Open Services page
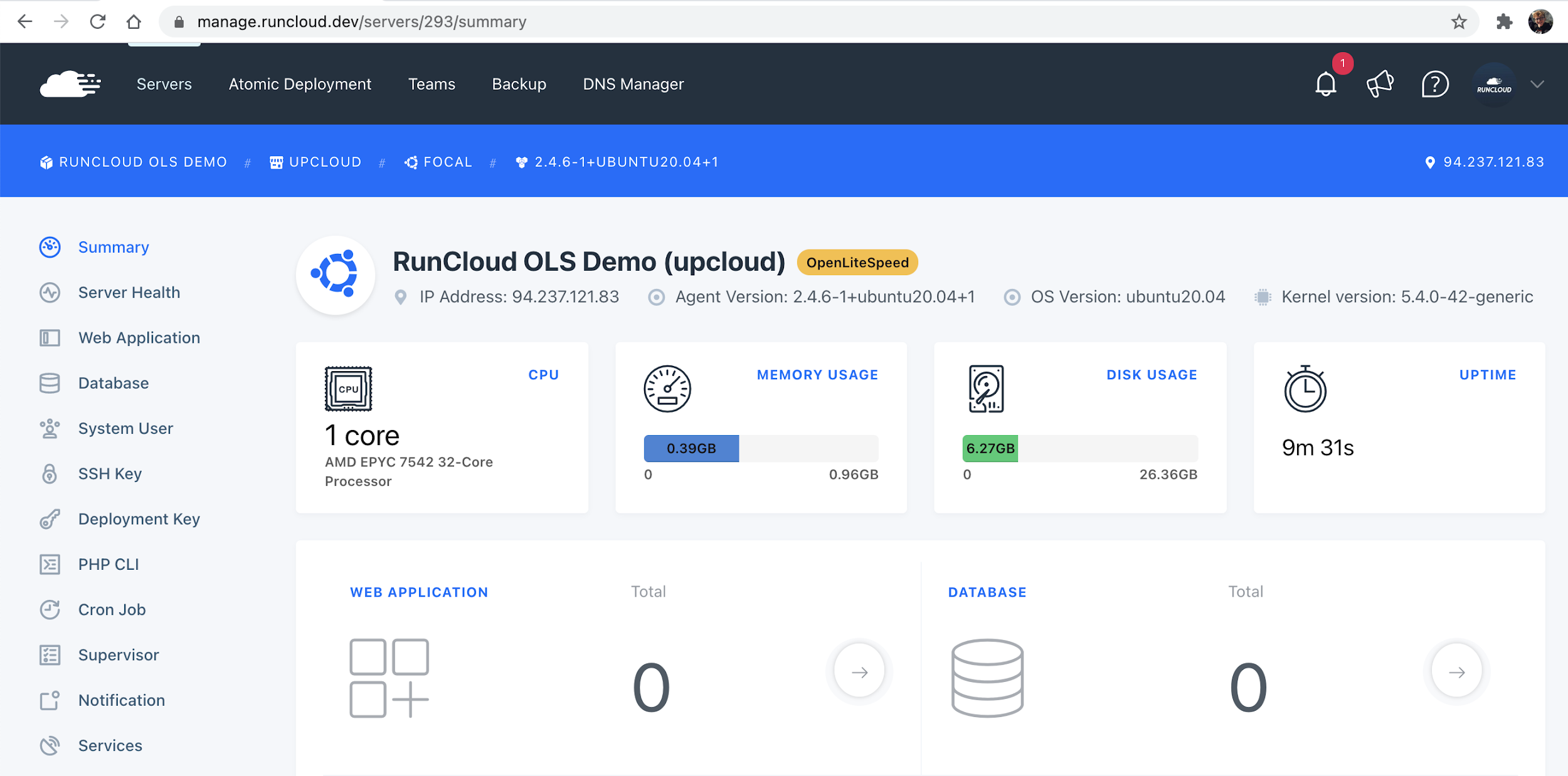This screenshot has height=776, width=1568. (110, 745)
